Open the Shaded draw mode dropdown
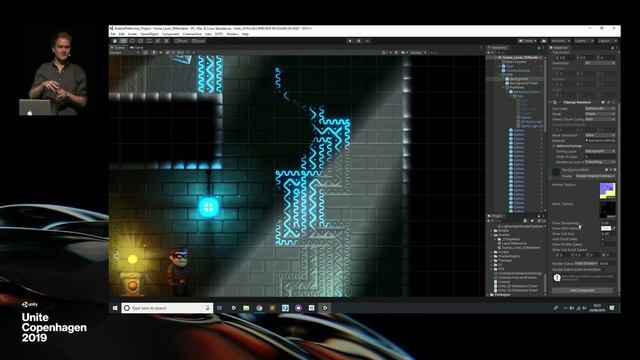This screenshot has width=640, height=360. click(124, 53)
